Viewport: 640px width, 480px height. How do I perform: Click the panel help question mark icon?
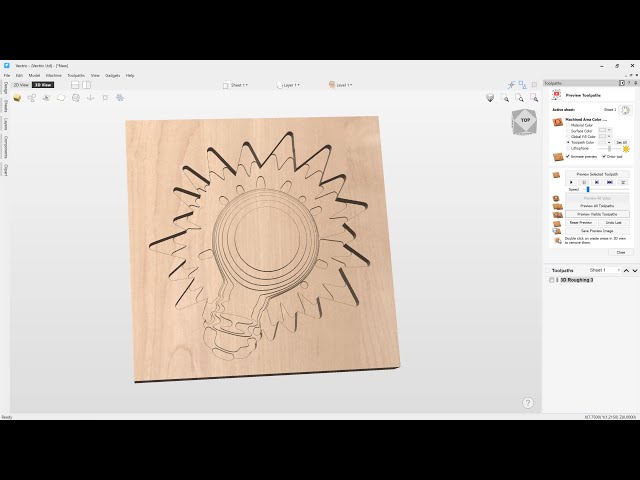[x=629, y=83]
